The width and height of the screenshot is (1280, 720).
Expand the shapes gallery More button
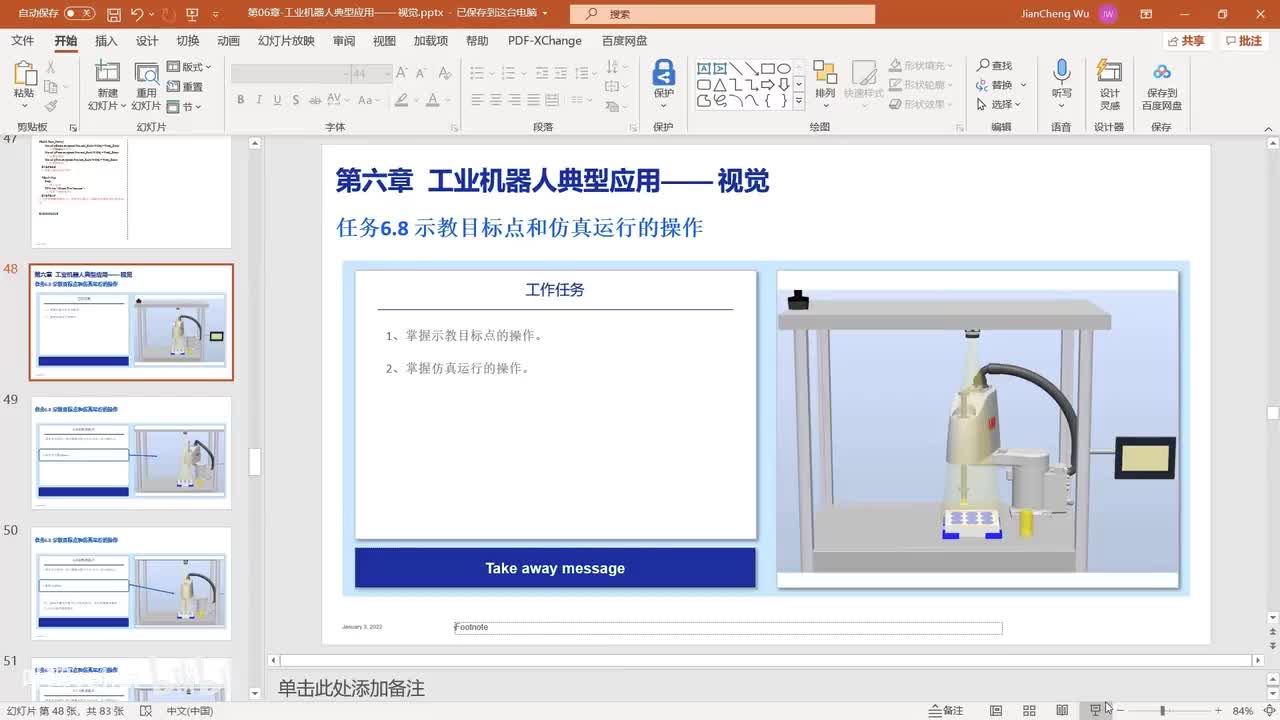798,100
